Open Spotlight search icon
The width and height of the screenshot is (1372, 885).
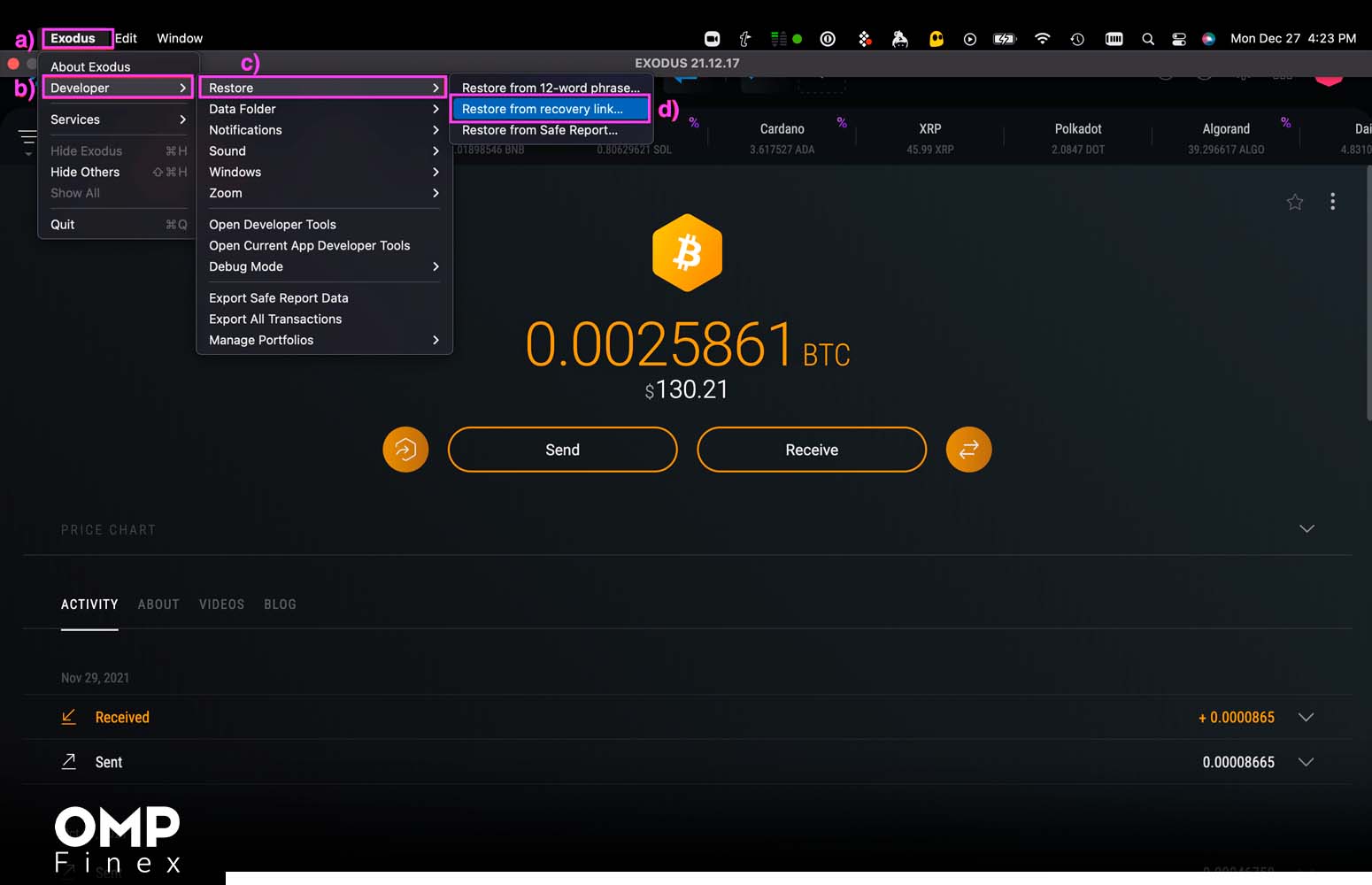1148,39
